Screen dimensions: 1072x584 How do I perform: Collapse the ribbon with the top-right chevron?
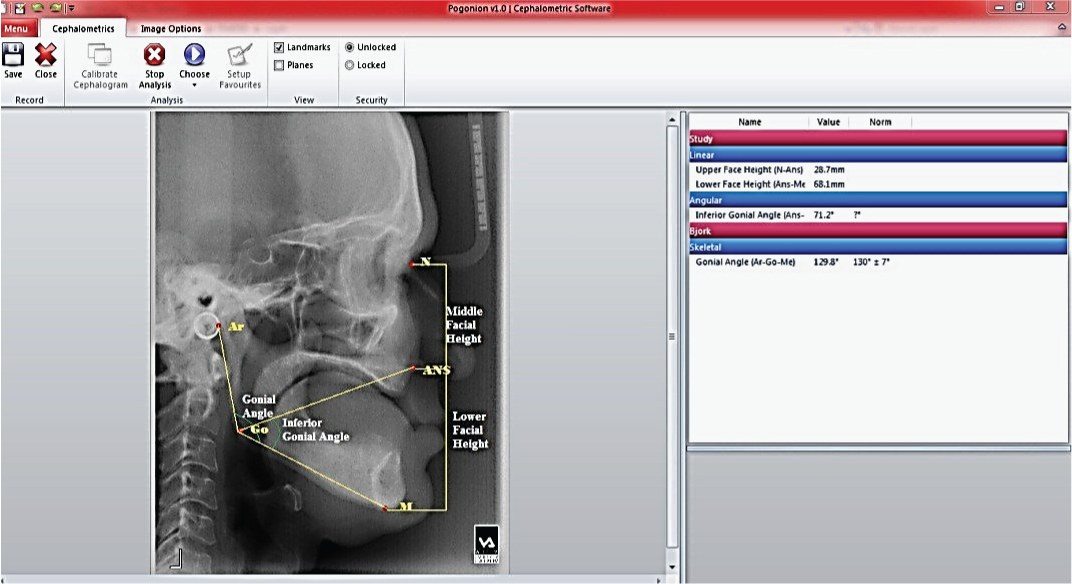coord(1061,28)
